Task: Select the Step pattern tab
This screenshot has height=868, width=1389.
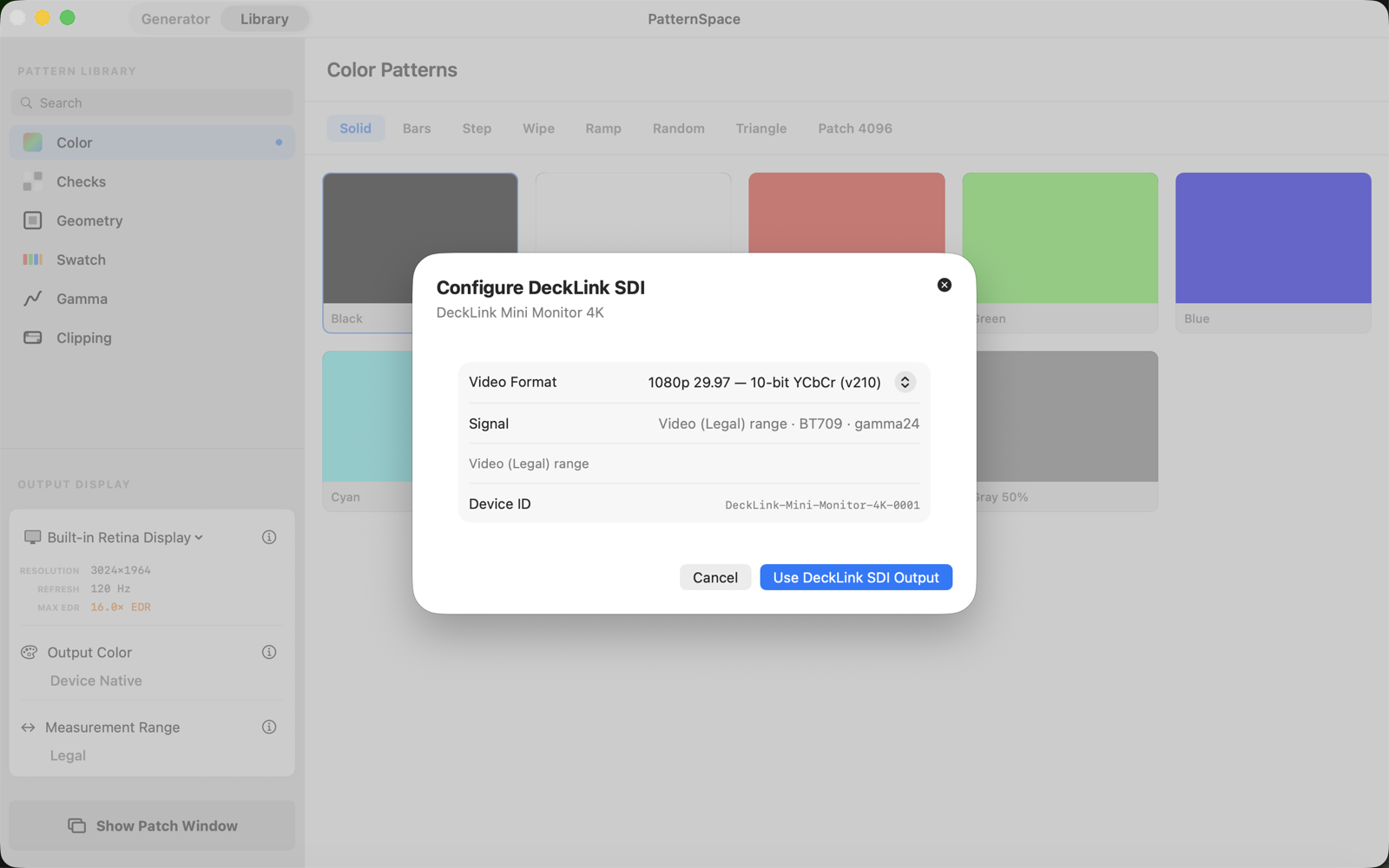Action: pos(477,128)
